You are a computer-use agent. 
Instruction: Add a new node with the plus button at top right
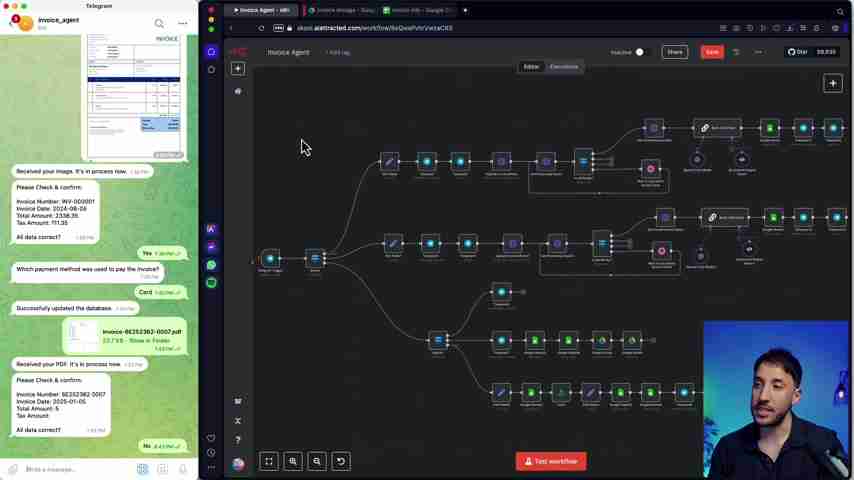point(832,83)
